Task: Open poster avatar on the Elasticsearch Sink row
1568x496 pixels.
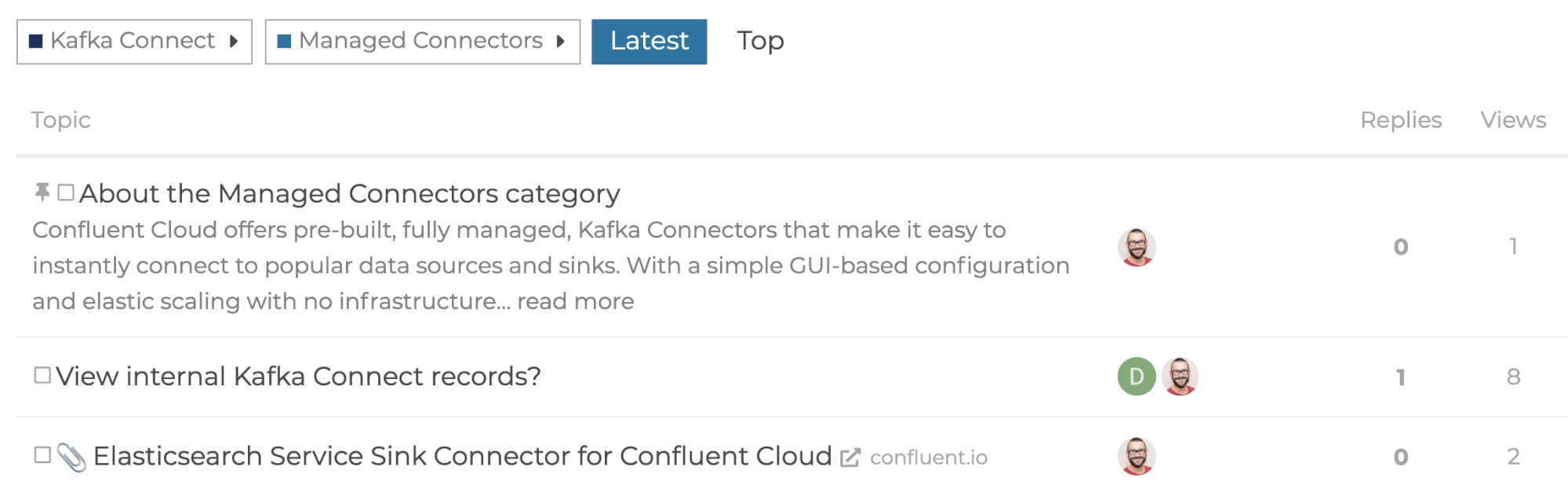Action: pos(1137,456)
